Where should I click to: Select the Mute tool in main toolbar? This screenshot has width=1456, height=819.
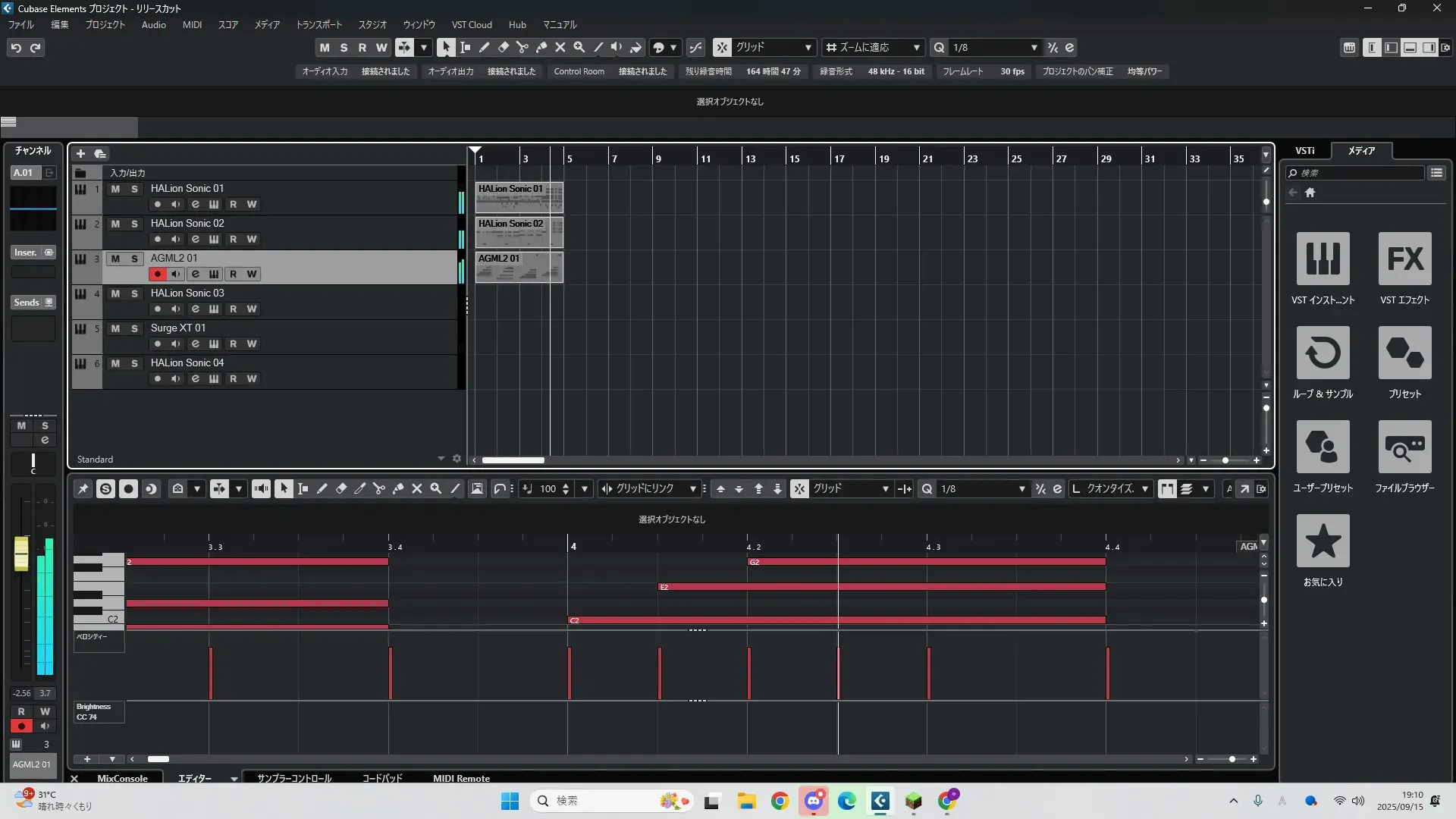coord(560,47)
